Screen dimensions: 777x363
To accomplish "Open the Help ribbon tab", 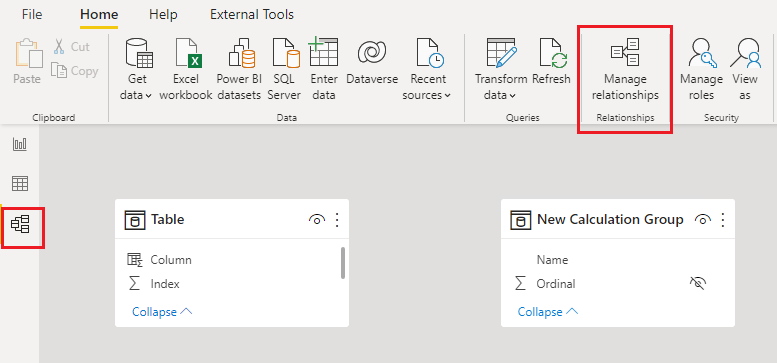I will [163, 14].
